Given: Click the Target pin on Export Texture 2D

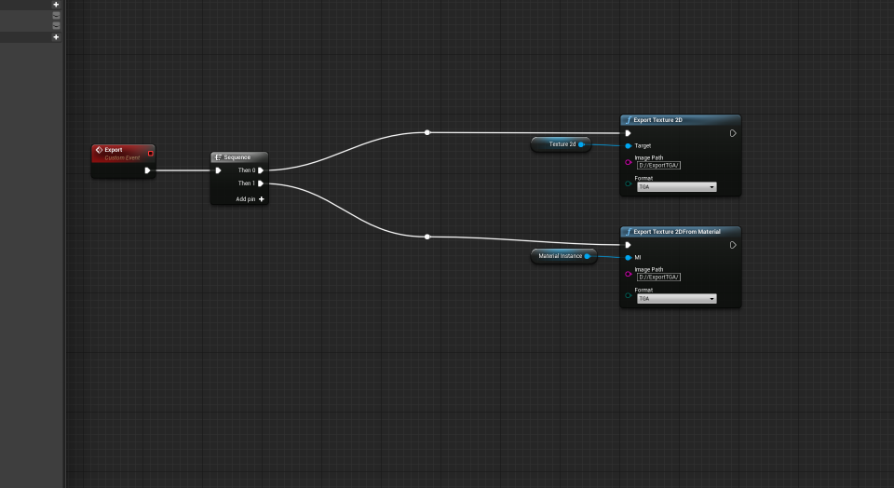Looking at the screenshot, I should pos(628,145).
